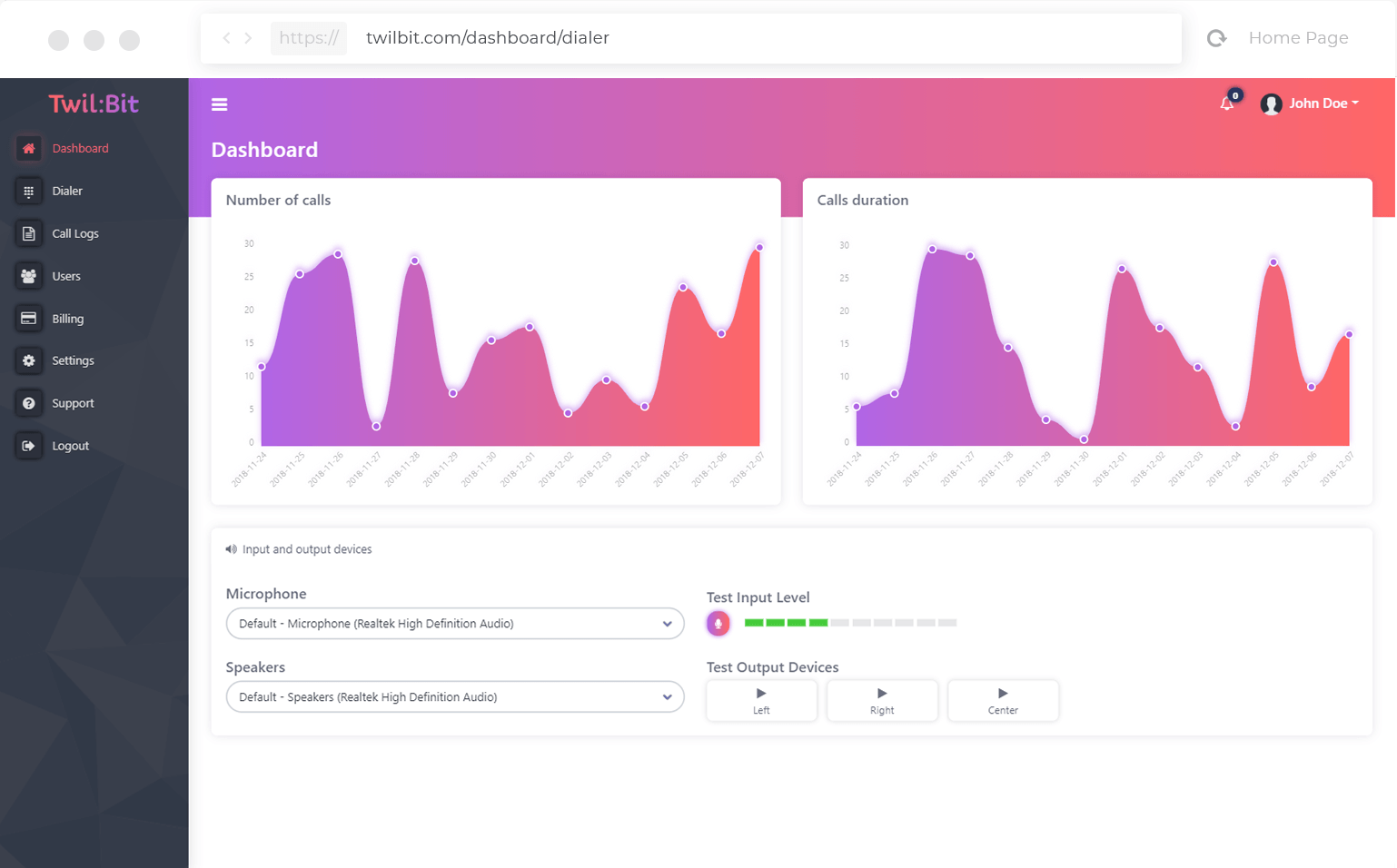This screenshot has width=1397, height=868.
Task: Click the browser reload button
Action: (x=1216, y=38)
